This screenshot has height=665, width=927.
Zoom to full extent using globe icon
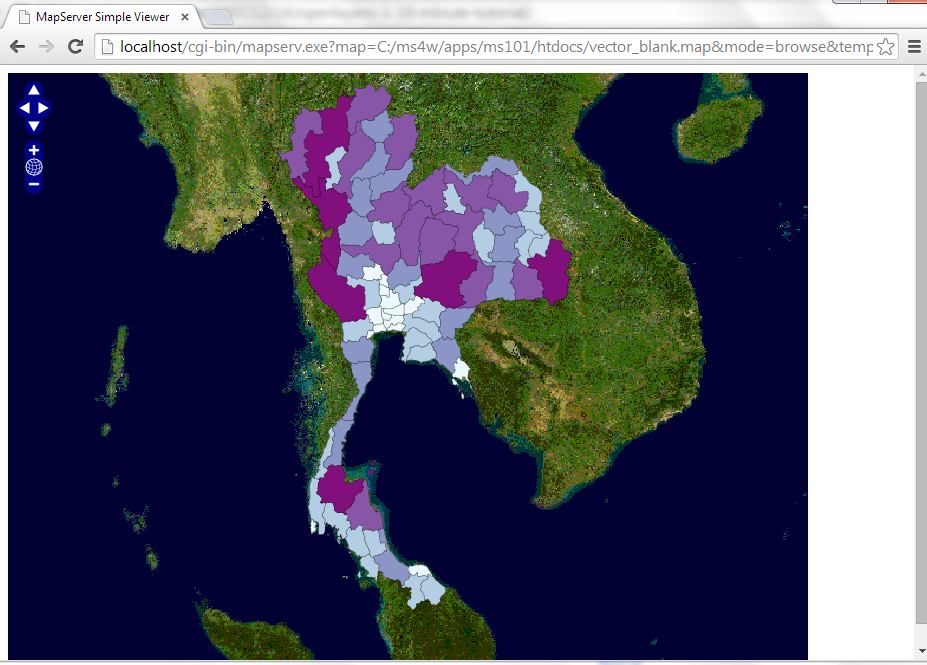point(34,168)
